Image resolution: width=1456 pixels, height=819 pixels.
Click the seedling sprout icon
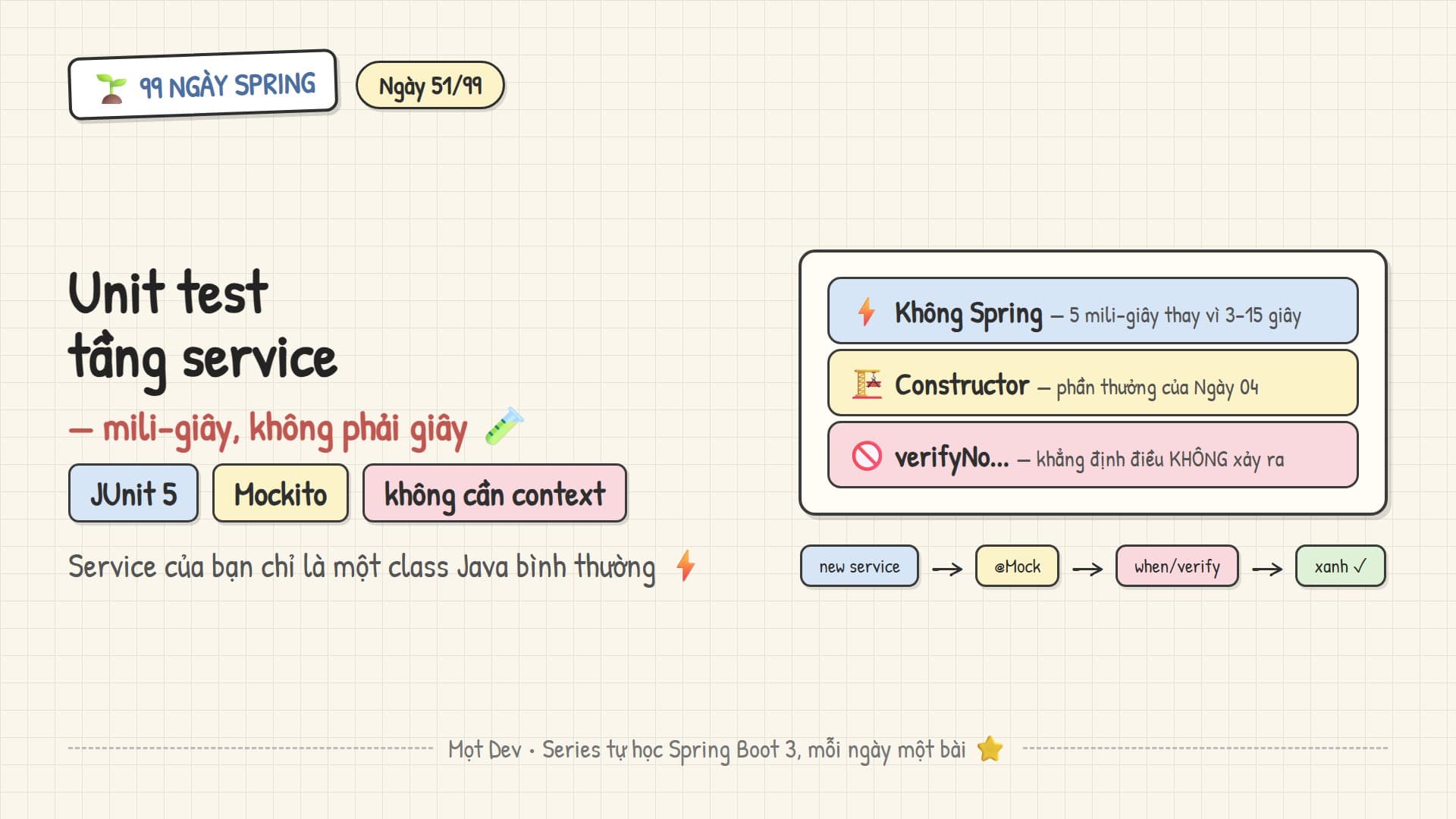point(111,89)
